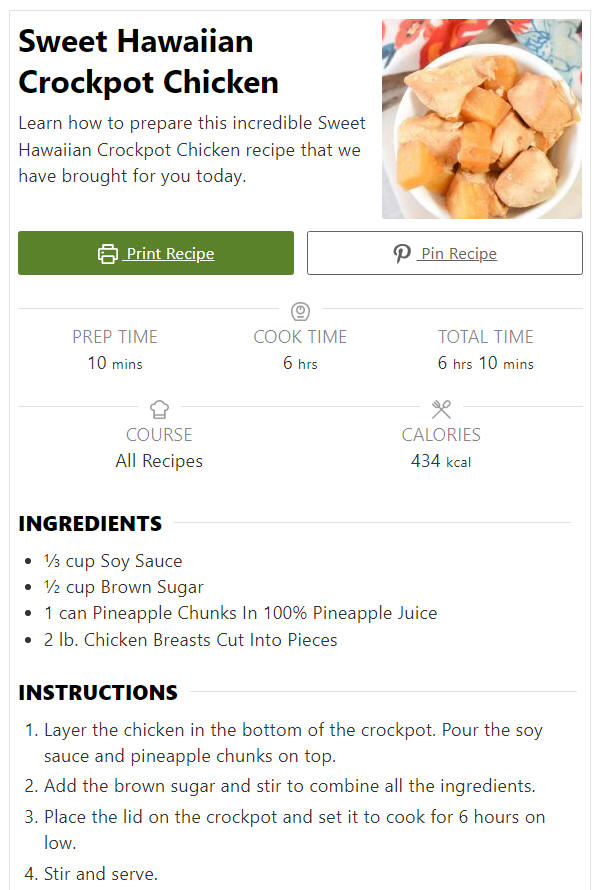
Task: Click the Sweet Hawaiian Crockpot Chicken title
Action: 149,62
